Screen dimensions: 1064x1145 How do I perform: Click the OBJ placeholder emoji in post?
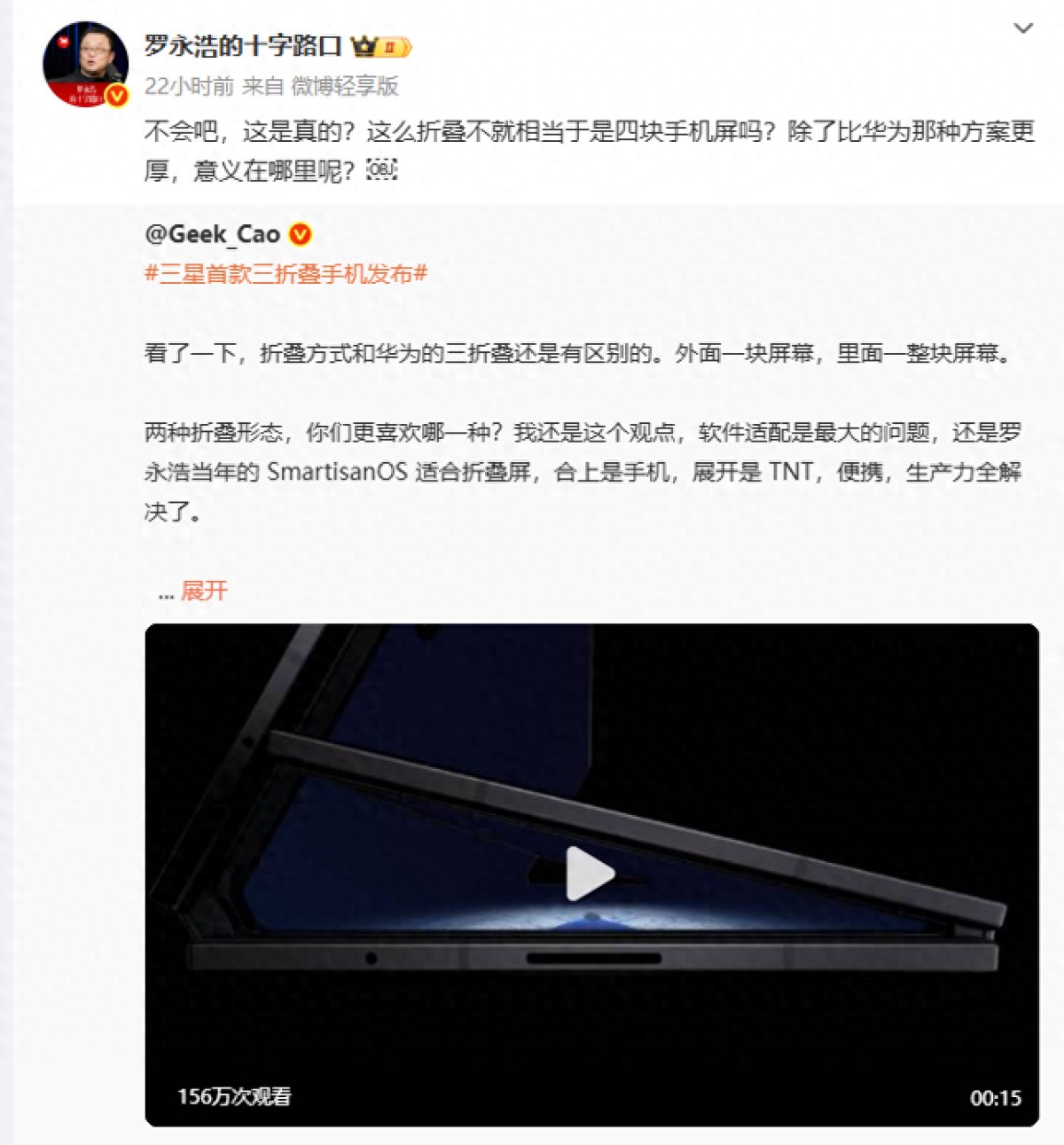382,169
